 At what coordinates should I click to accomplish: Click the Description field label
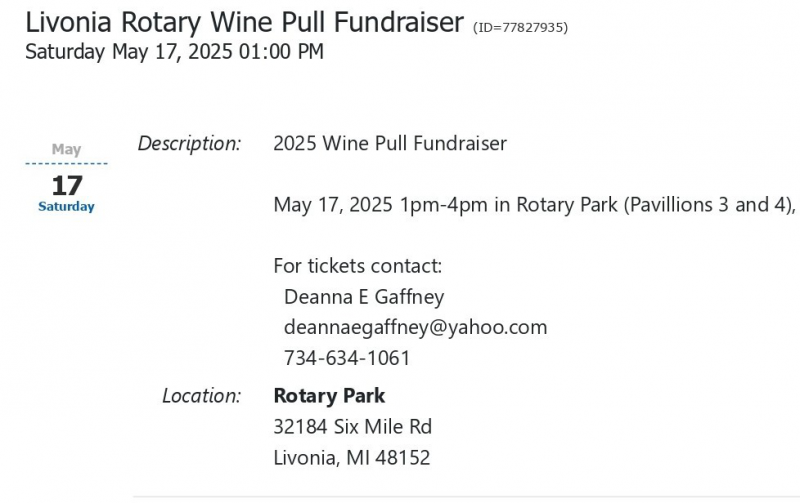tap(189, 143)
